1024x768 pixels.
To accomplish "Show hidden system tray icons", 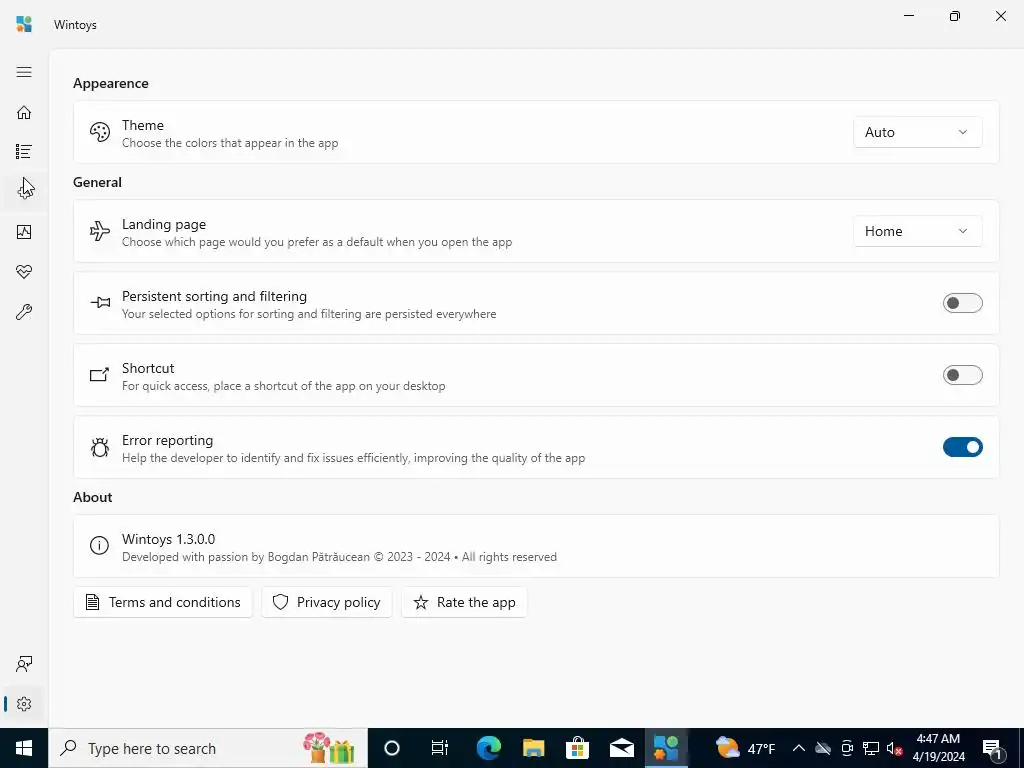I will click(x=798, y=748).
